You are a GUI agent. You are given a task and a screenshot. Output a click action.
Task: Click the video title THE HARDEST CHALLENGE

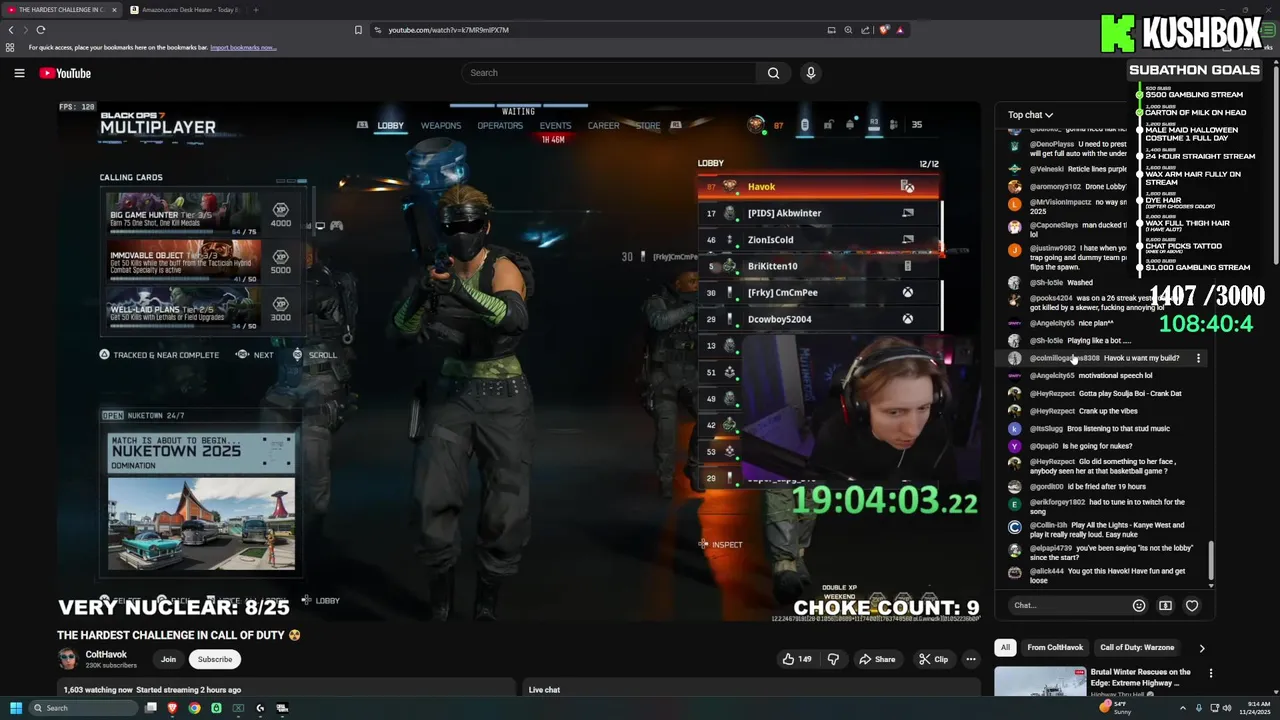pyautogui.click(x=179, y=635)
